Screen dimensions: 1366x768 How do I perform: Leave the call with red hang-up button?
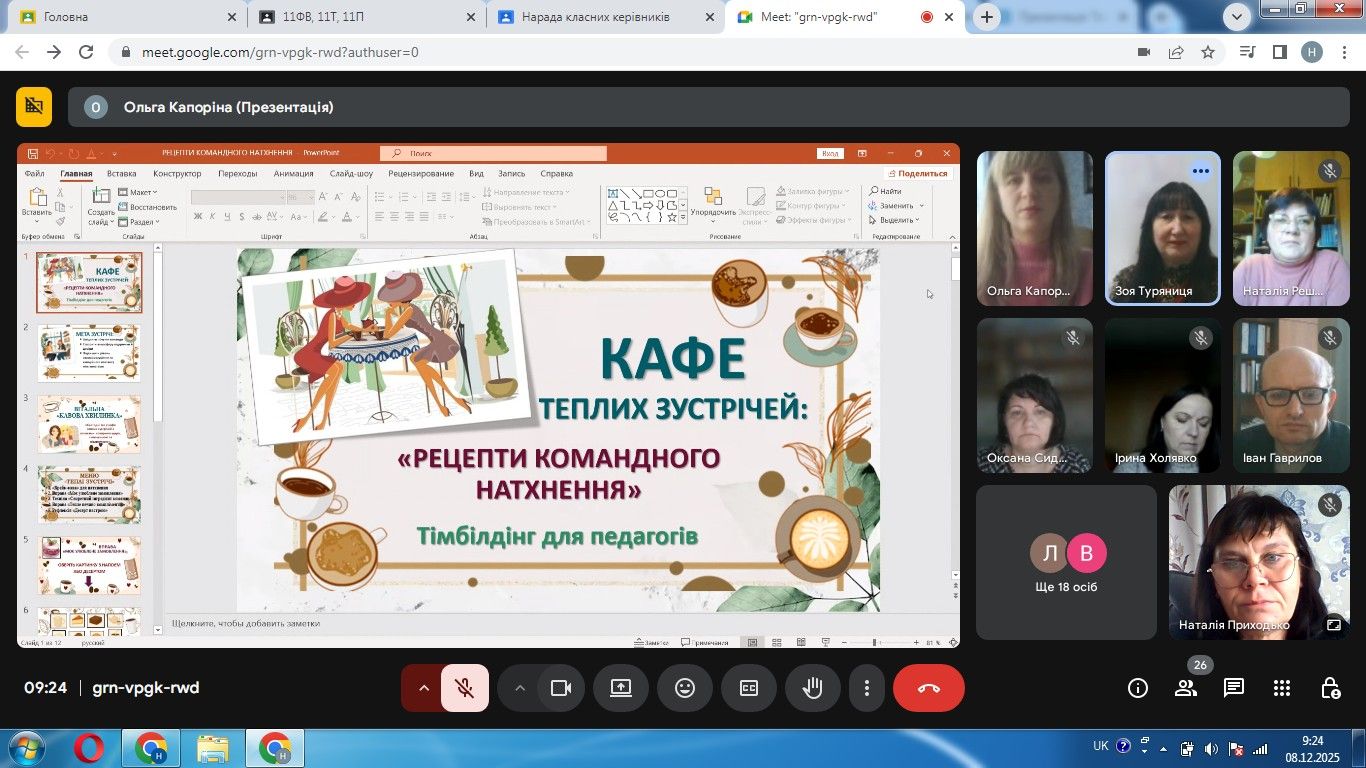coord(928,688)
